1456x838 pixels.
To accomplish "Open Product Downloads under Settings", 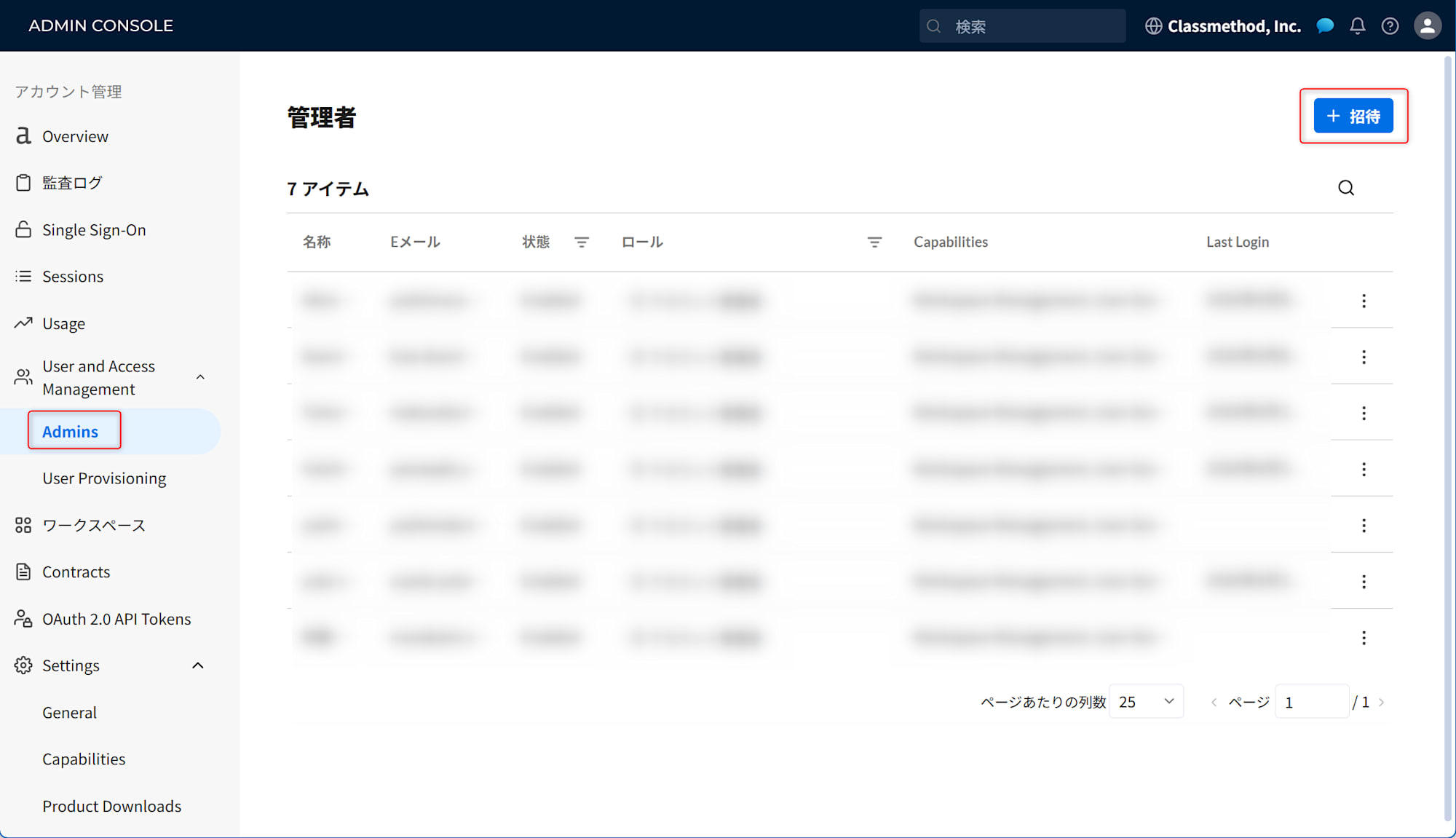I will click(x=111, y=806).
